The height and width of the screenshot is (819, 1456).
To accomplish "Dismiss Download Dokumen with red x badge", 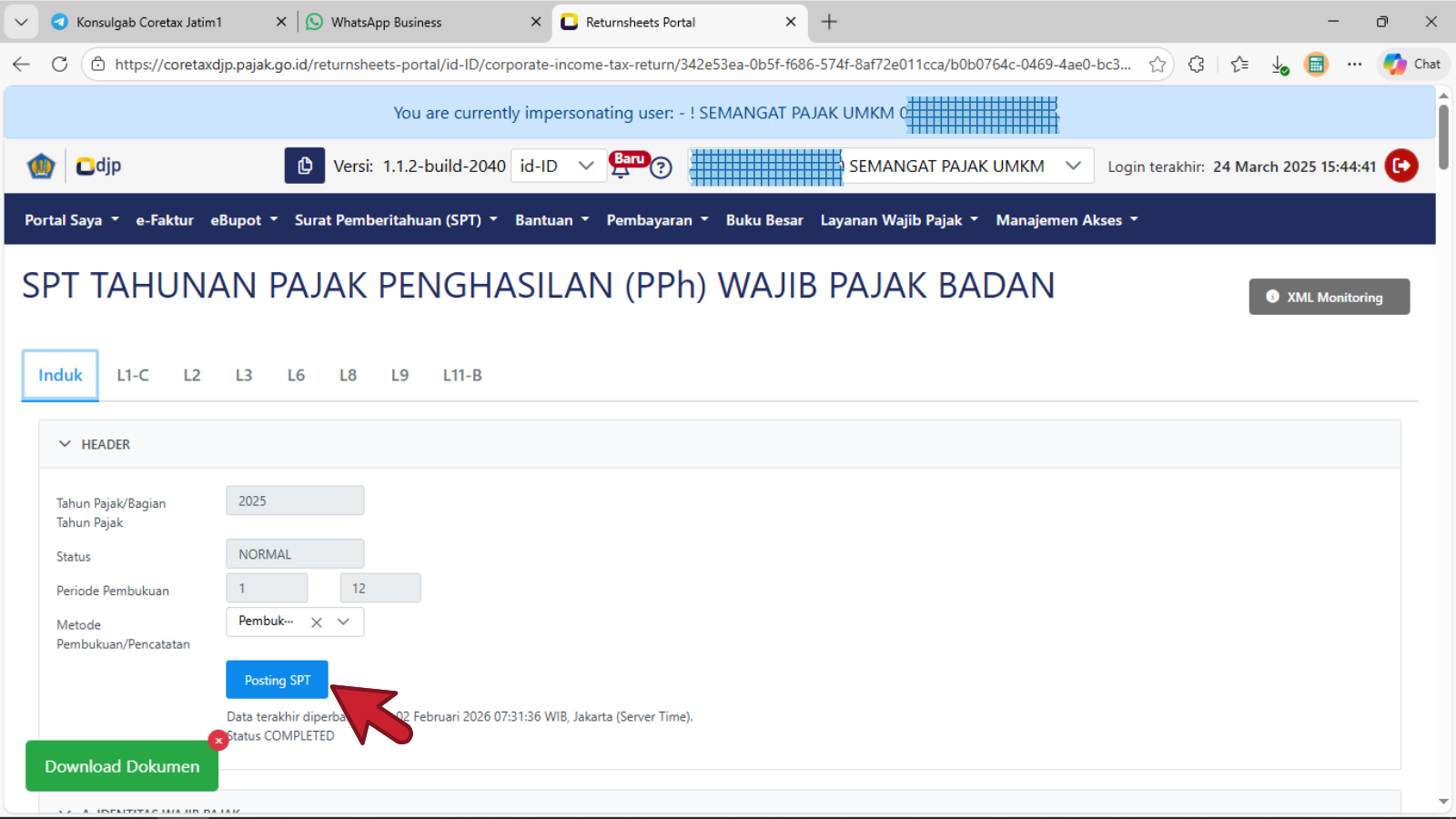I will point(218,741).
